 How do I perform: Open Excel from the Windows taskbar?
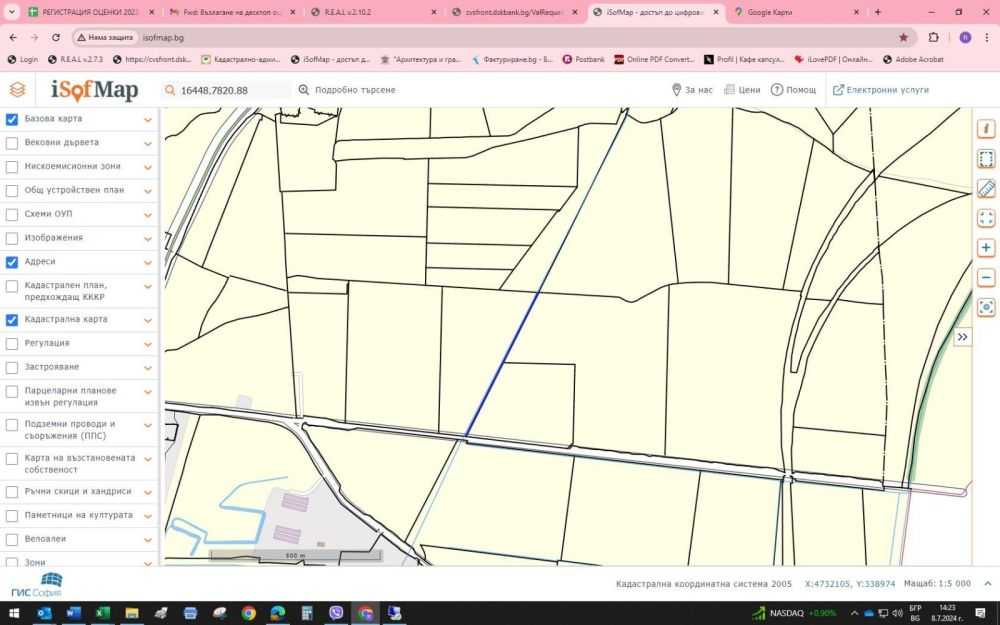pyautogui.click(x=102, y=613)
